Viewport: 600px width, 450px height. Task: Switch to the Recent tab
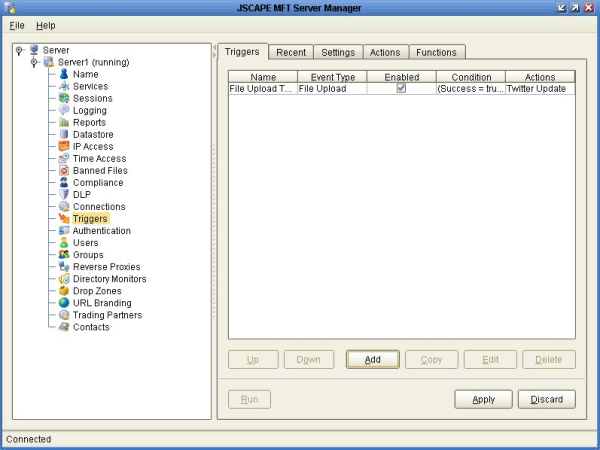pos(291,52)
